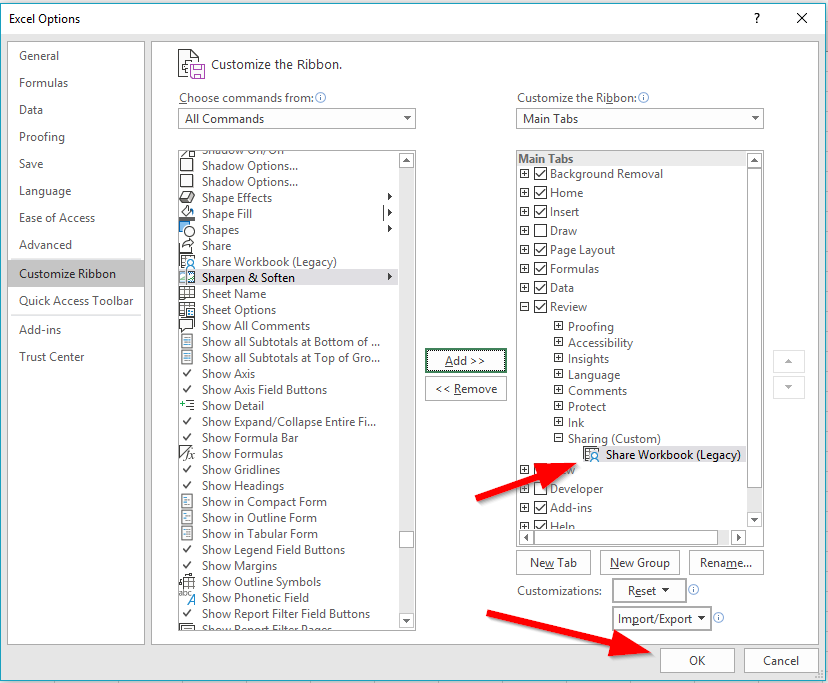This screenshot has width=828, height=683.
Task: Click the Add button to add command
Action: [x=465, y=361]
